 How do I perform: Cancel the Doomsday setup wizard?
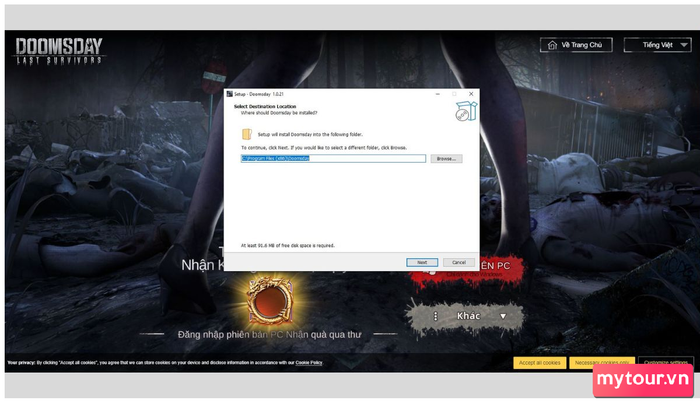tap(458, 262)
